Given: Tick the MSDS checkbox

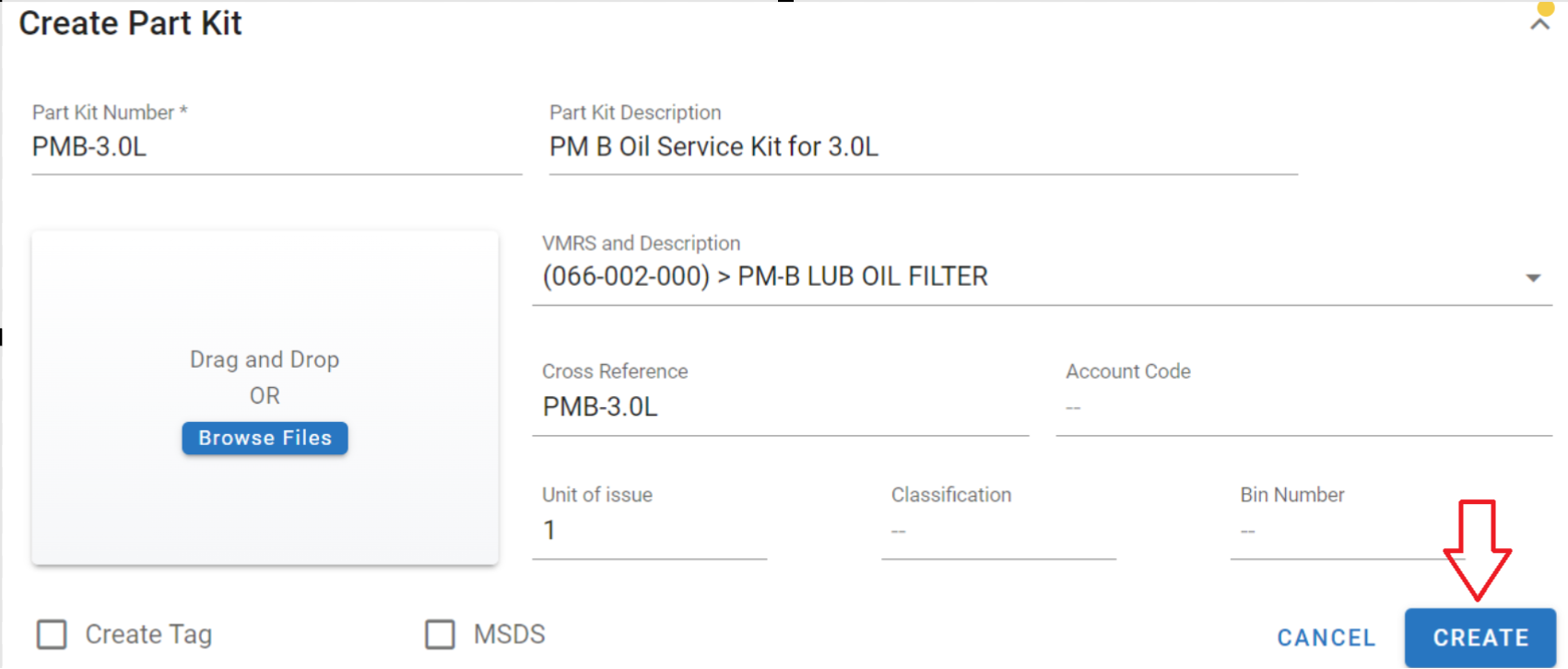Looking at the screenshot, I should coord(440,634).
